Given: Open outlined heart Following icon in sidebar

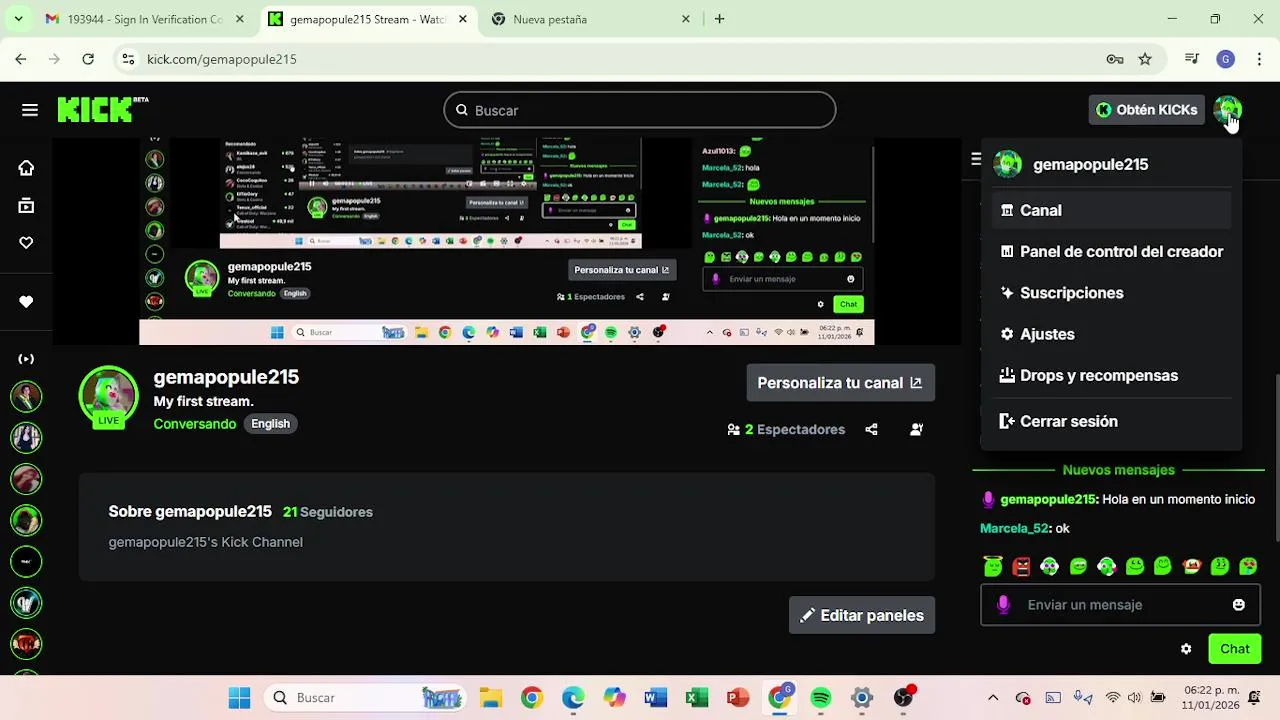Looking at the screenshot, I should pyautogui.click(x=26, y=243).
